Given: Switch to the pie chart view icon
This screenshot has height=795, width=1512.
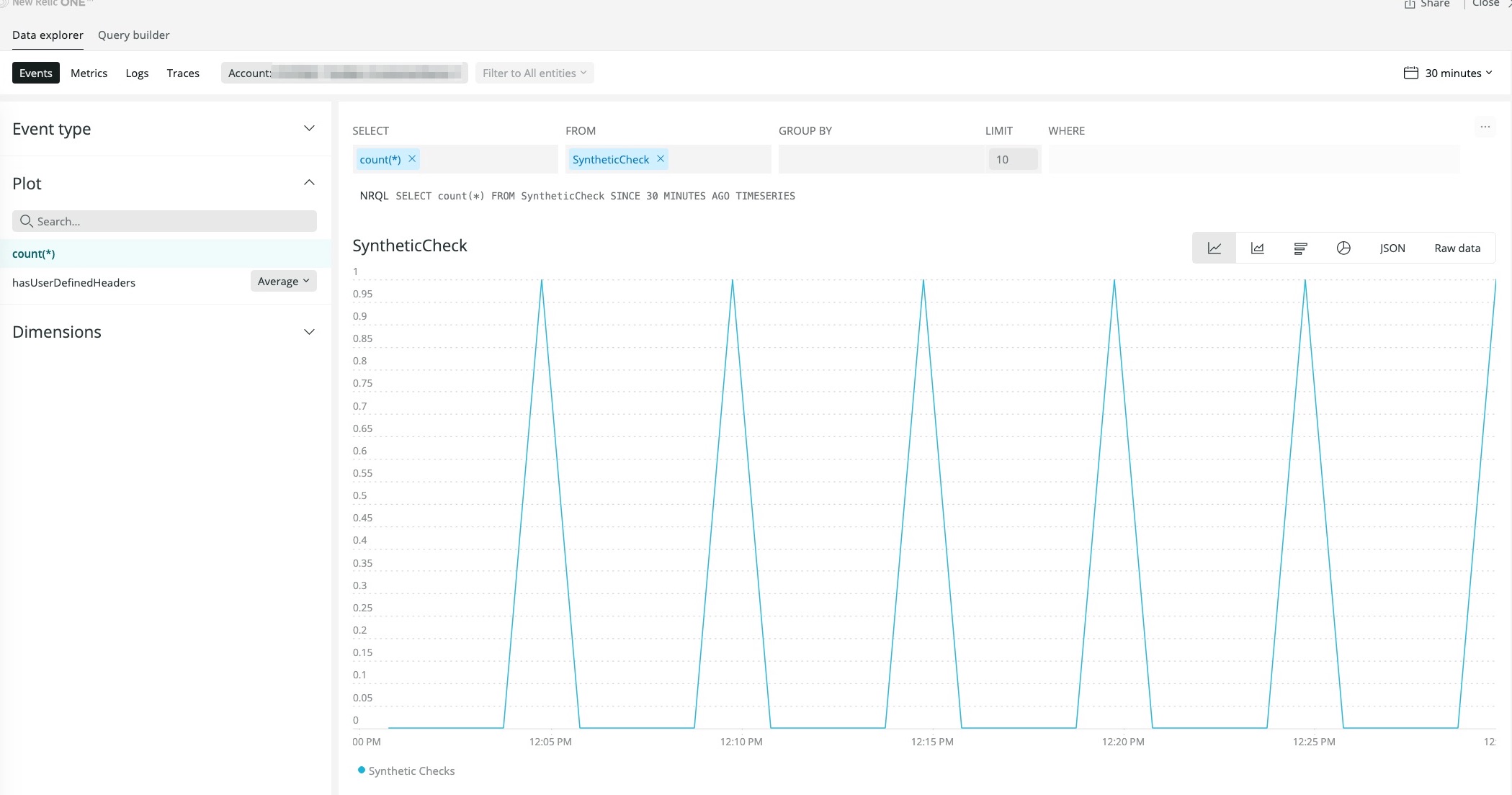Looking at the screenshot, I should coord(1343,248).
